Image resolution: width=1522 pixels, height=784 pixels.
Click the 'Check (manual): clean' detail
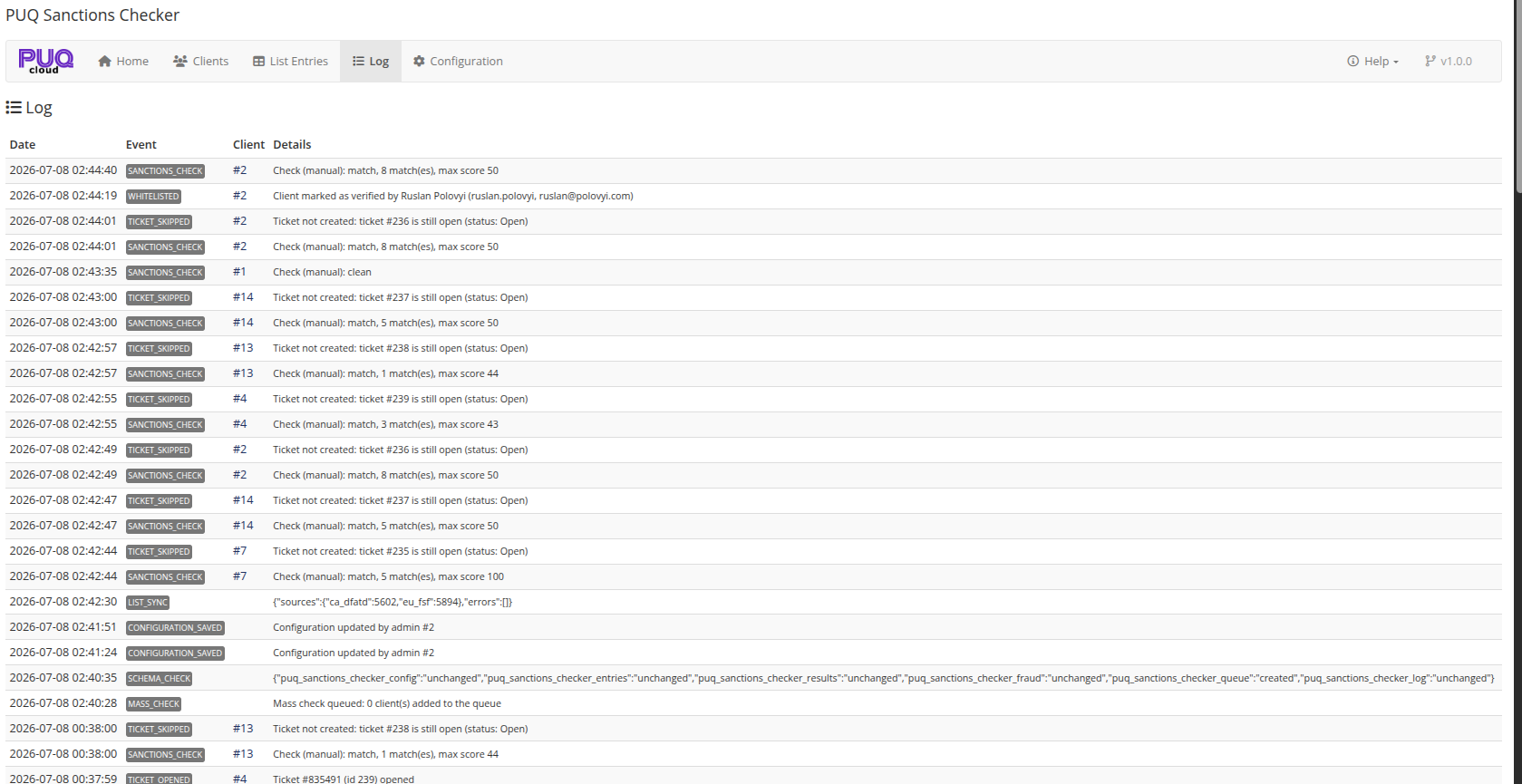coord(322,272)
